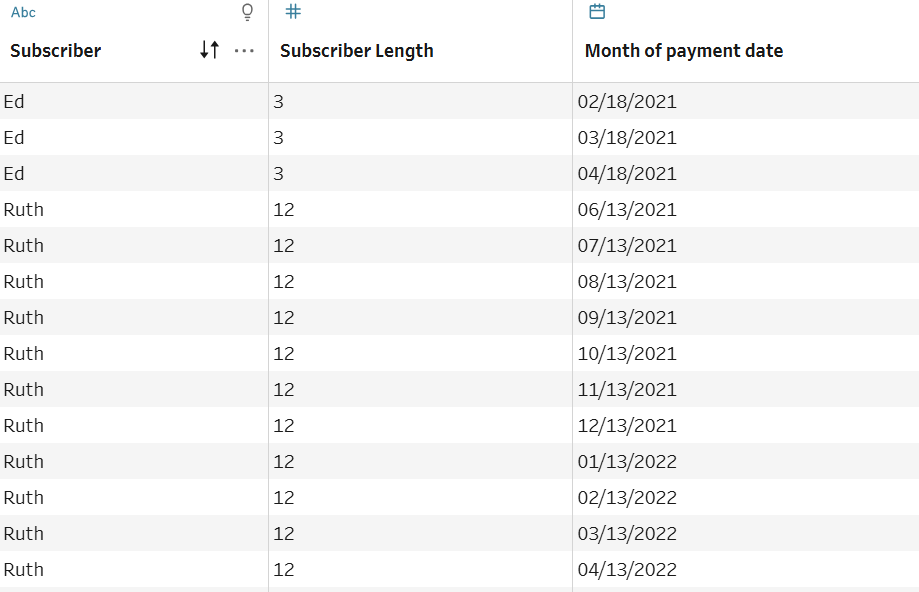Click the calendar date type icon
Viewport: 919px width, 592px height.
pyautogui.click(x=597, y=12)
